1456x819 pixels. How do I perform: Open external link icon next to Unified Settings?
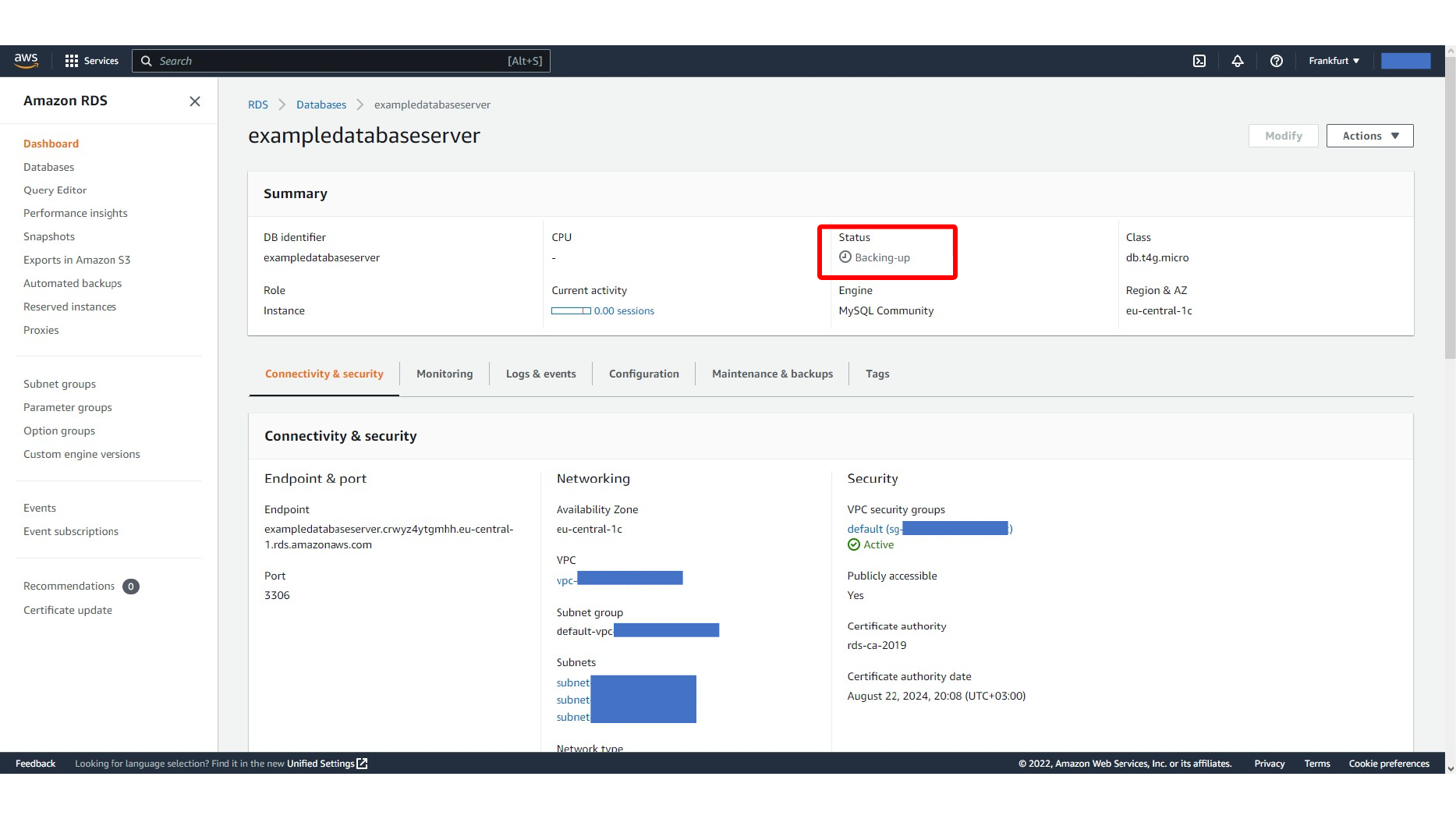(x=362, y=764)
